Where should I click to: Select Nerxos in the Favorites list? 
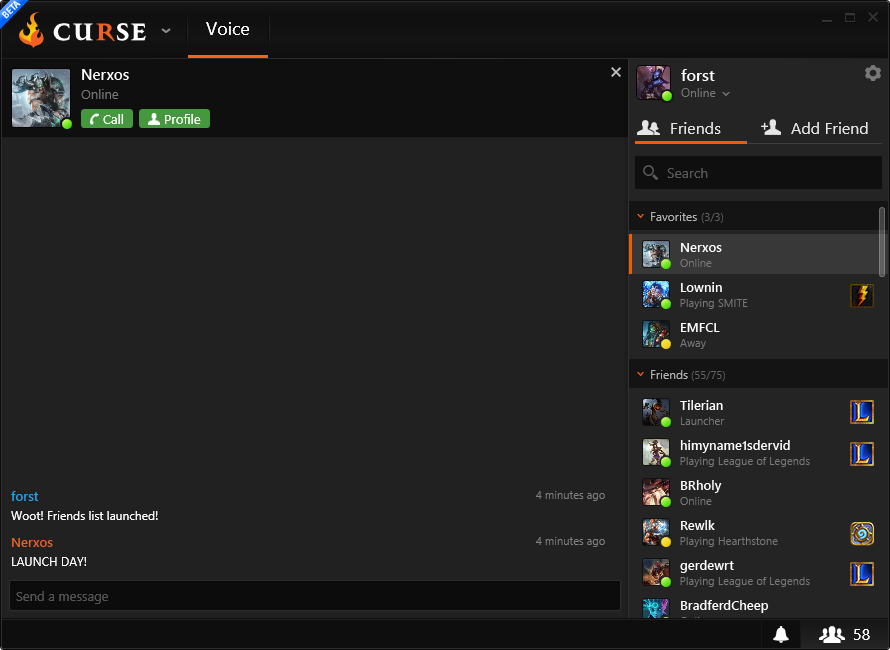755,254
